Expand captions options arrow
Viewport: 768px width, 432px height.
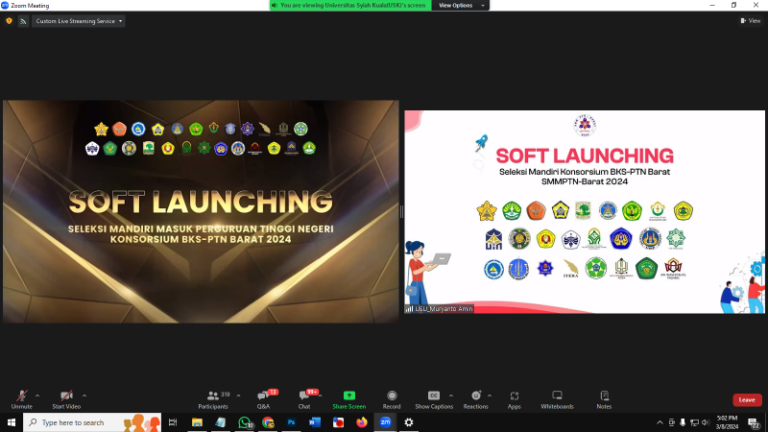click(451, 396)
